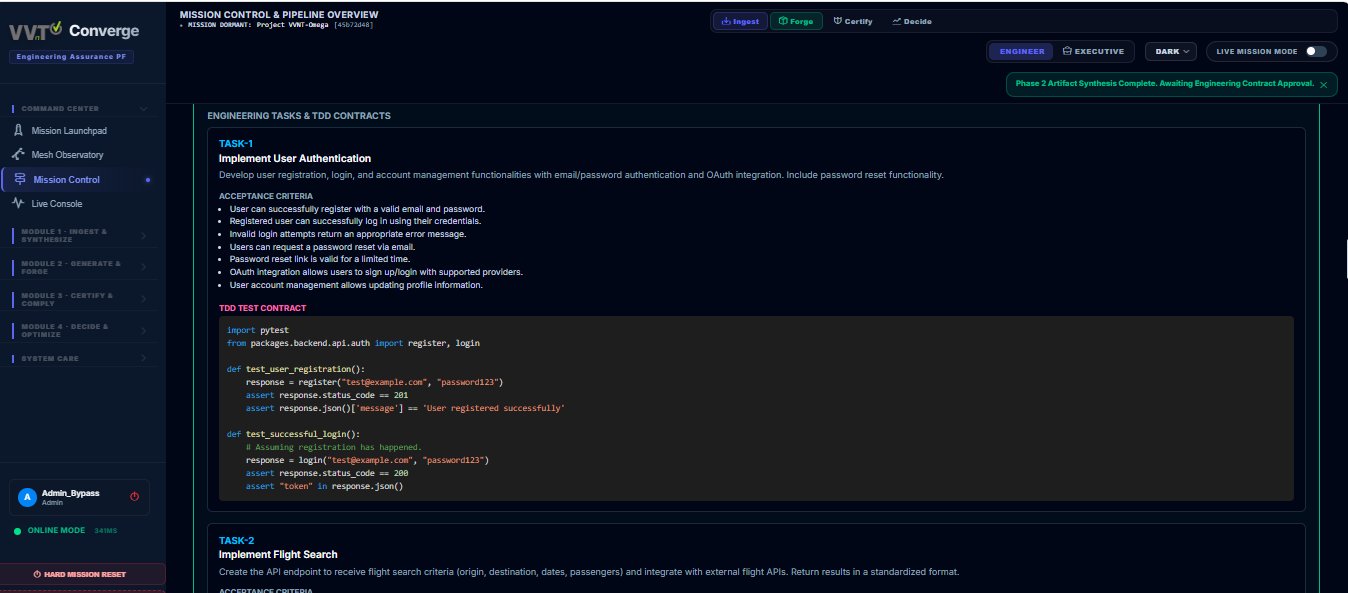Expand Module 3 - Certify & Comply

click(x=79, y=299)
